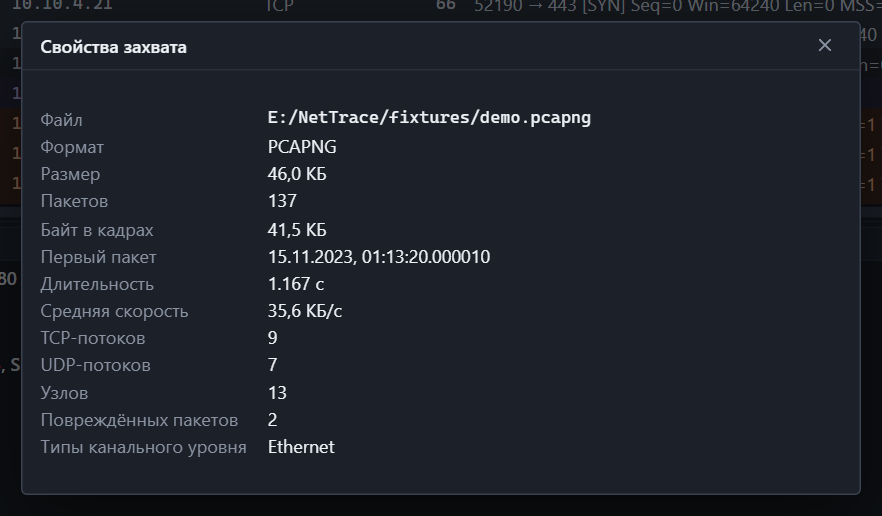Screen dimensions: 882x516
Task: Select link type value Ethernet
Action: click(x=302, y=447)
